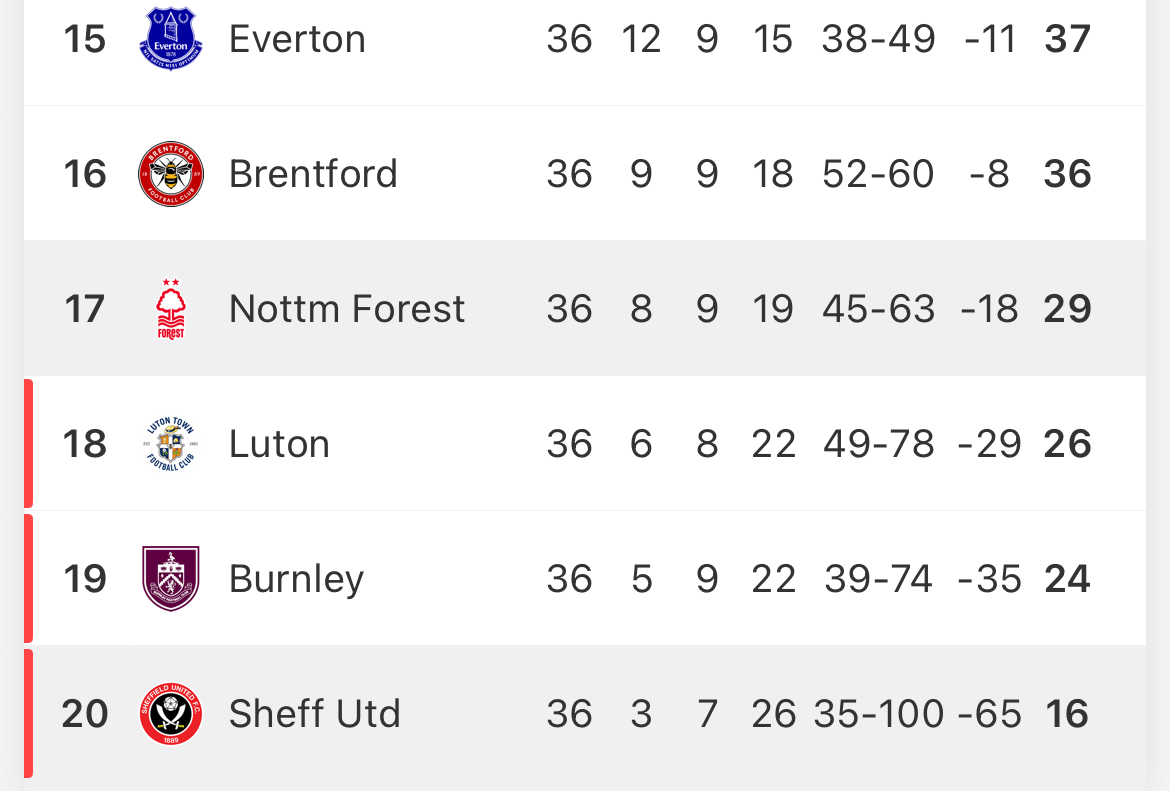Select Luton's 26 points total

(x=1068, y=444)
